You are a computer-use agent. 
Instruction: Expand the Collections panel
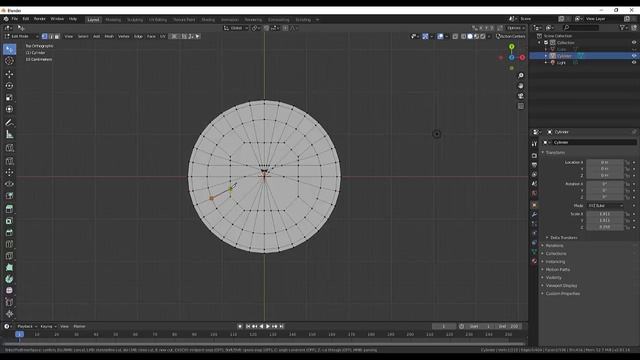point(555,253)
